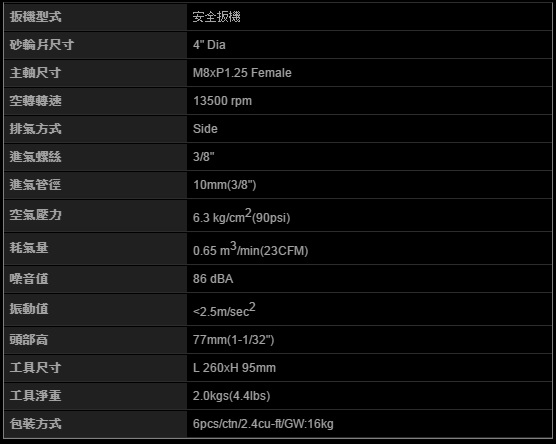The height and width of the screenshot is (444, 556).
Task: Select the M8xP1.25 Female text
Action: point(242,73)
